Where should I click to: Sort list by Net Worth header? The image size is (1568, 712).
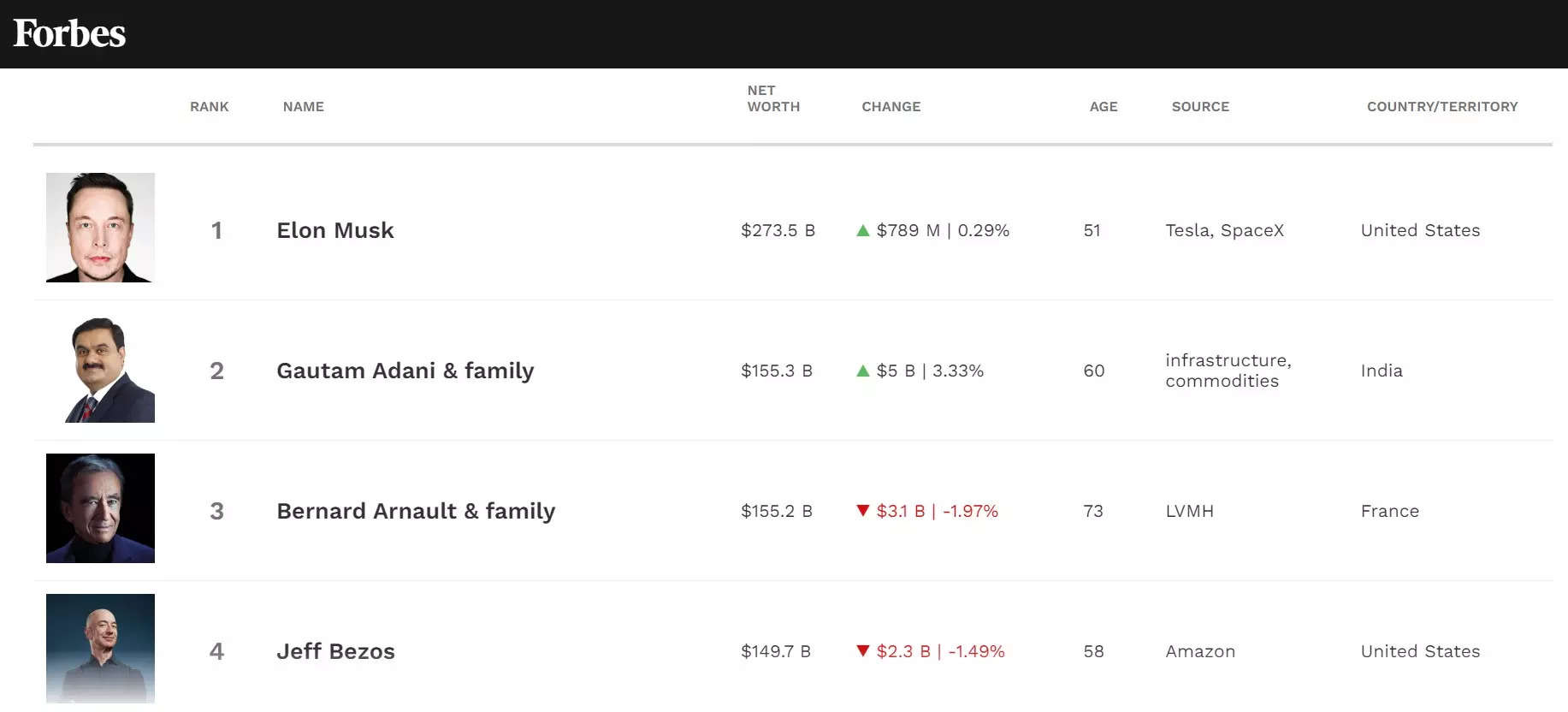(x=773, y=98)
